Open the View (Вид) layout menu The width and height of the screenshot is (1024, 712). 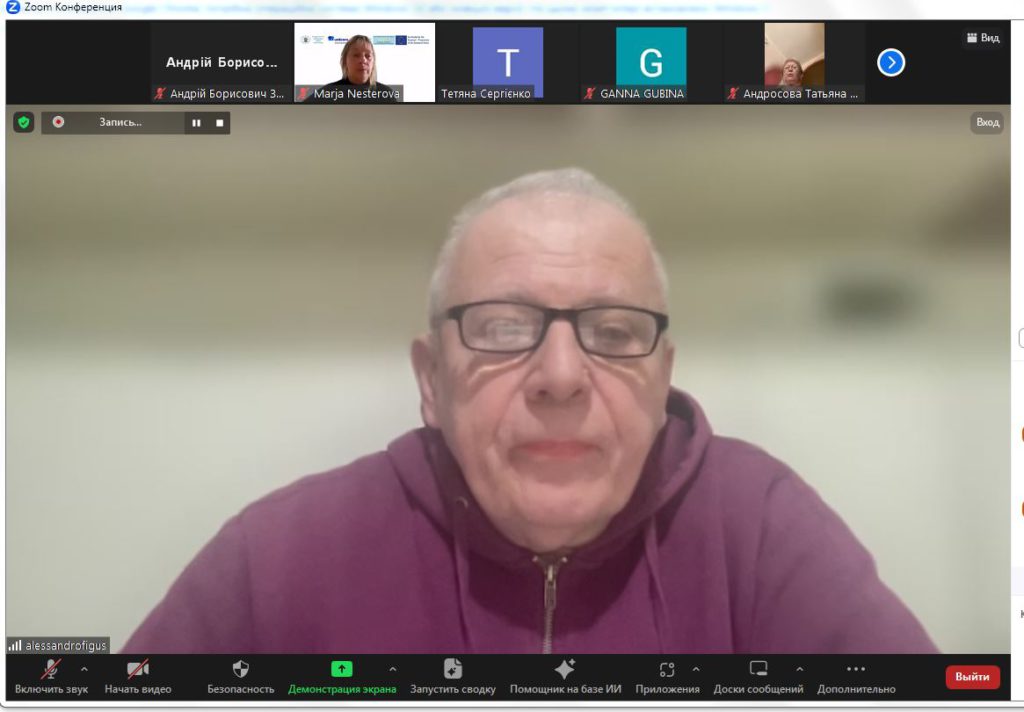click(983, 38)
